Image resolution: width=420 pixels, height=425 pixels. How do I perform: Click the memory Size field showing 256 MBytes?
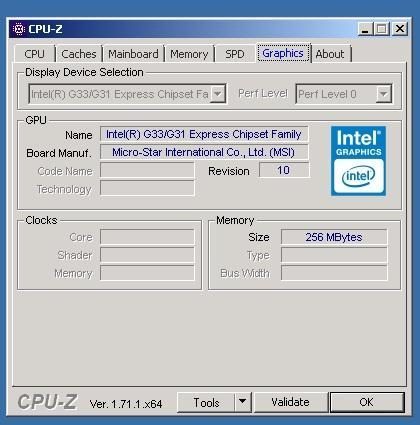pyautogui.click(x=334, y=237)
